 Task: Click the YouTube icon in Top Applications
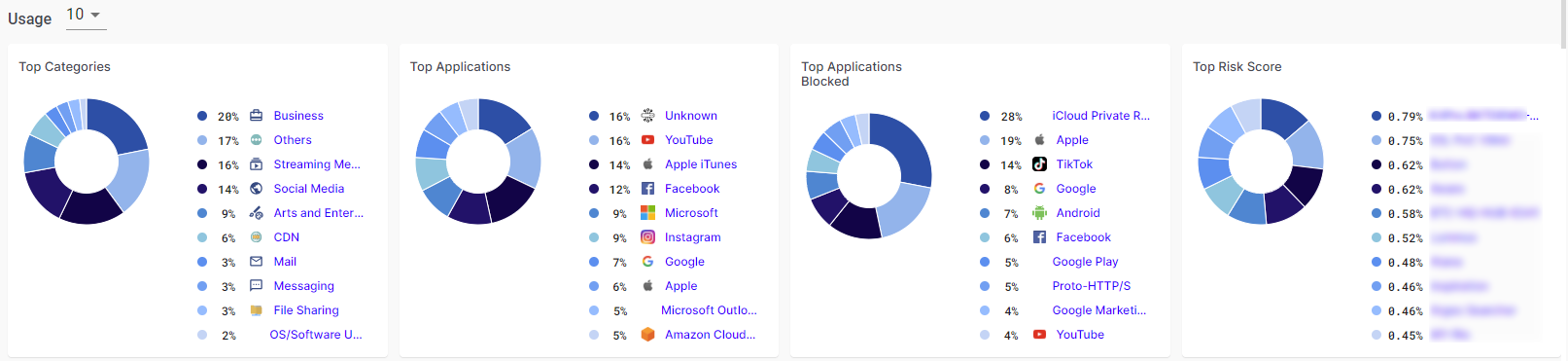tap(647, 139)
